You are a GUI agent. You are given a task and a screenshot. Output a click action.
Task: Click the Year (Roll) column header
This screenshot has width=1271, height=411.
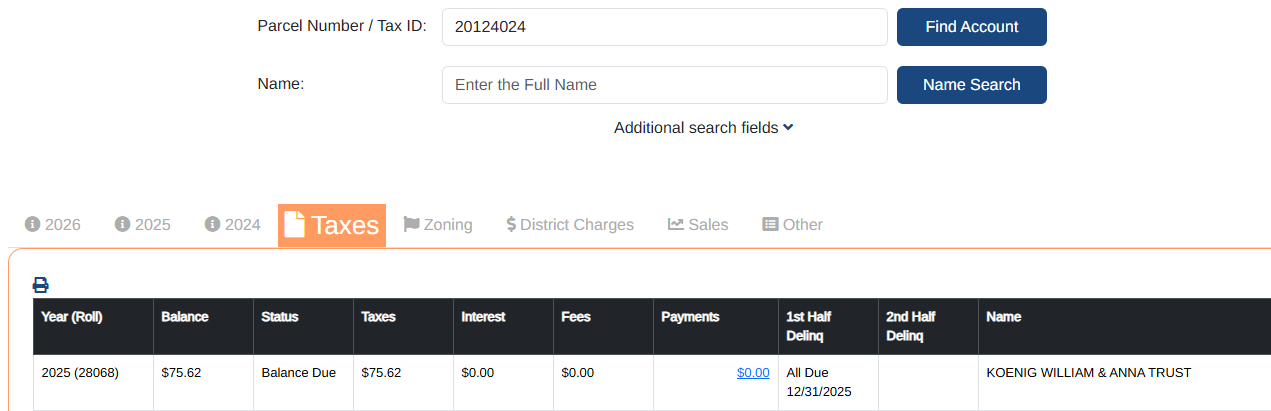[72, 317]
